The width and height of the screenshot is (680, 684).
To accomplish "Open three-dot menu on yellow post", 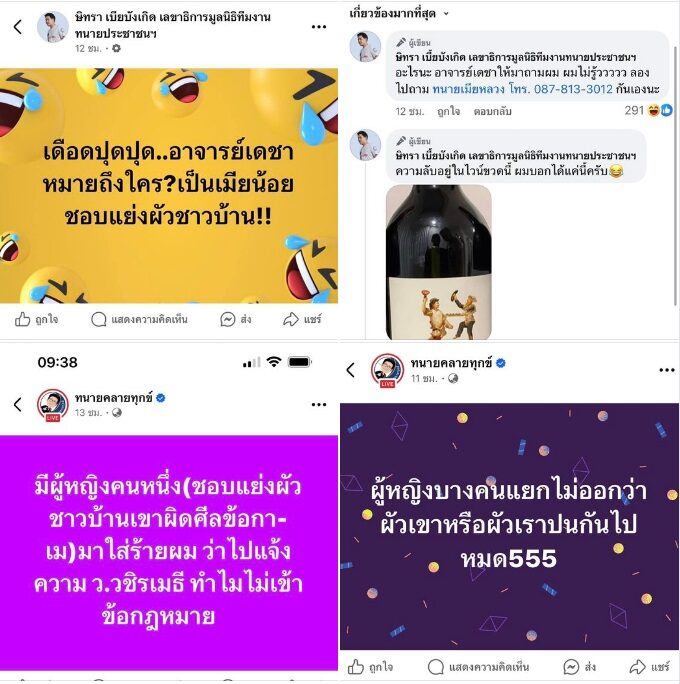I will [x=319, y=27].
